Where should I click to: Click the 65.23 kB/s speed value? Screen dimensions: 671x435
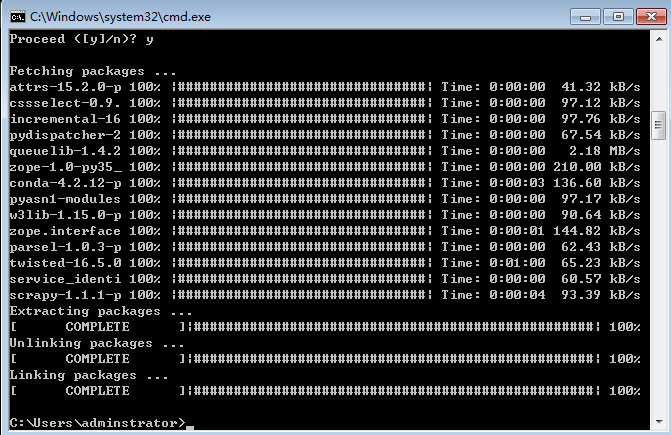(x=601, y=263)
